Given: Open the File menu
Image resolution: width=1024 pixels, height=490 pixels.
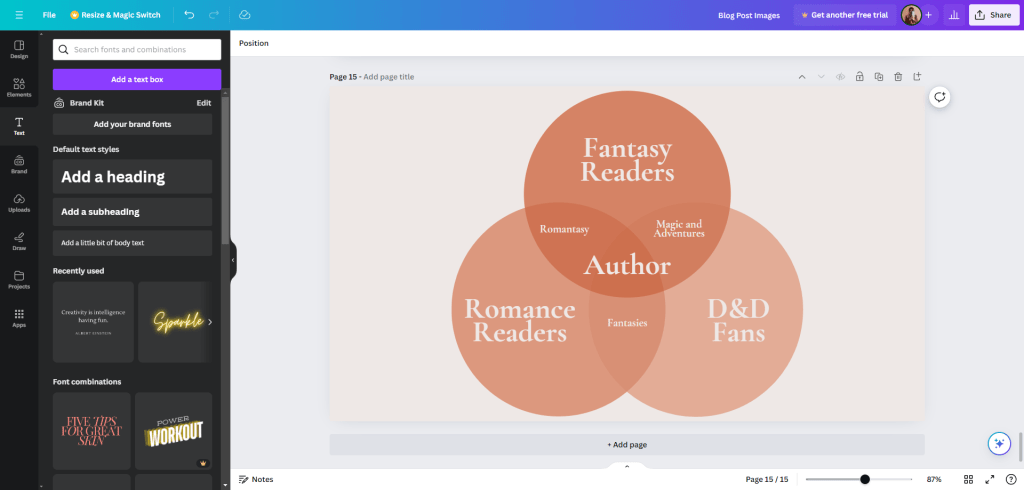Looking at the screenshot, I should (x=49, y=15).
